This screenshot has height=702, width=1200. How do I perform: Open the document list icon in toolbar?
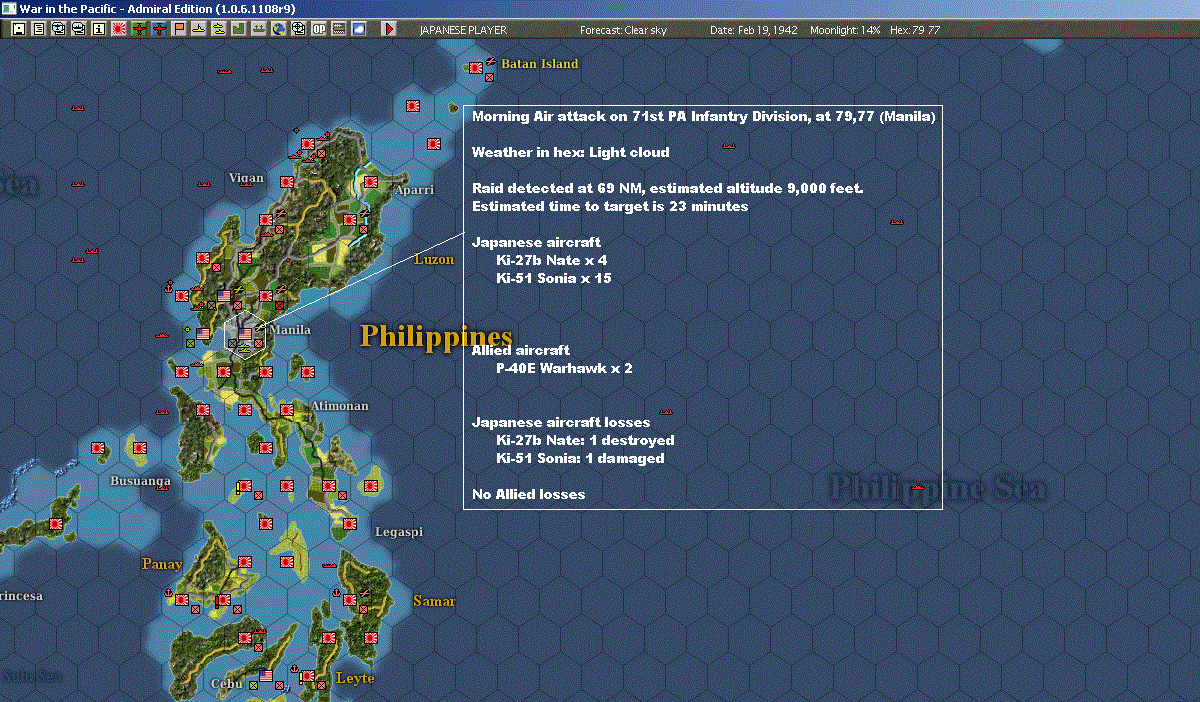tap(39, 29)
